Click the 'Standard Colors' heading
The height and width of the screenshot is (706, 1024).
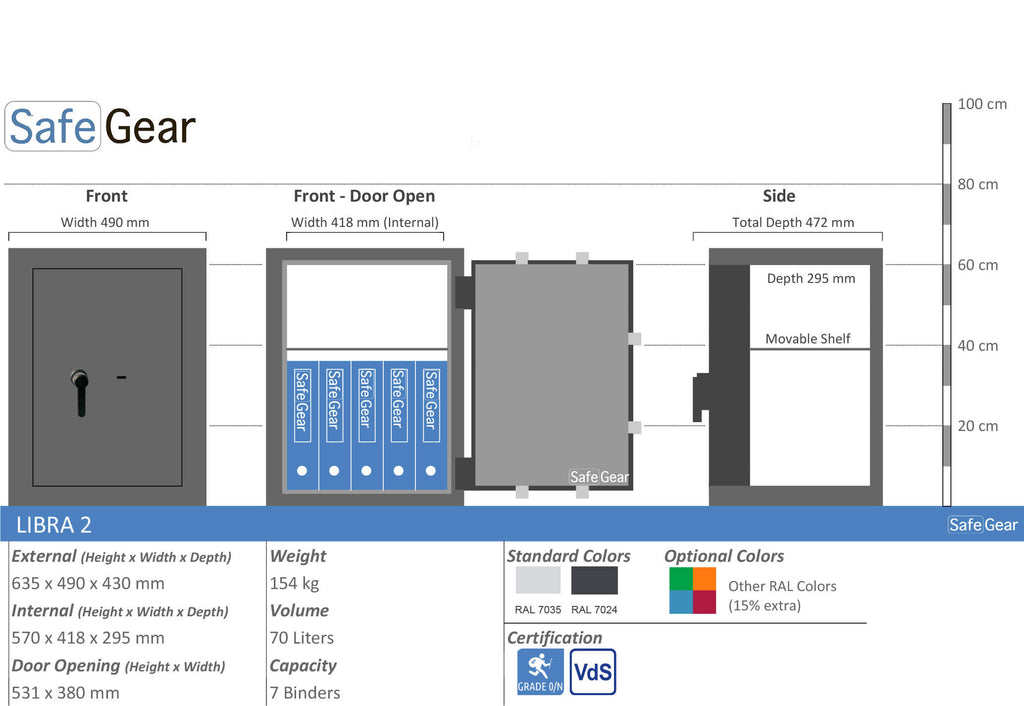568,556
